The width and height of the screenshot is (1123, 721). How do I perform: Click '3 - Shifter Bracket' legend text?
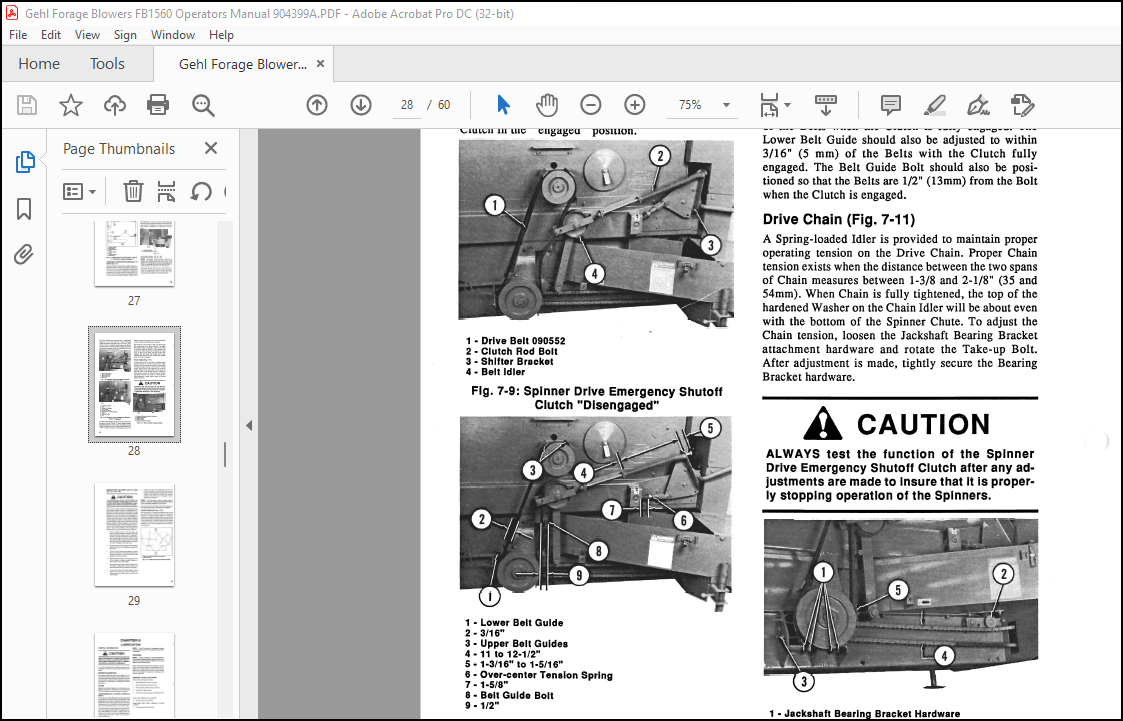509,362
